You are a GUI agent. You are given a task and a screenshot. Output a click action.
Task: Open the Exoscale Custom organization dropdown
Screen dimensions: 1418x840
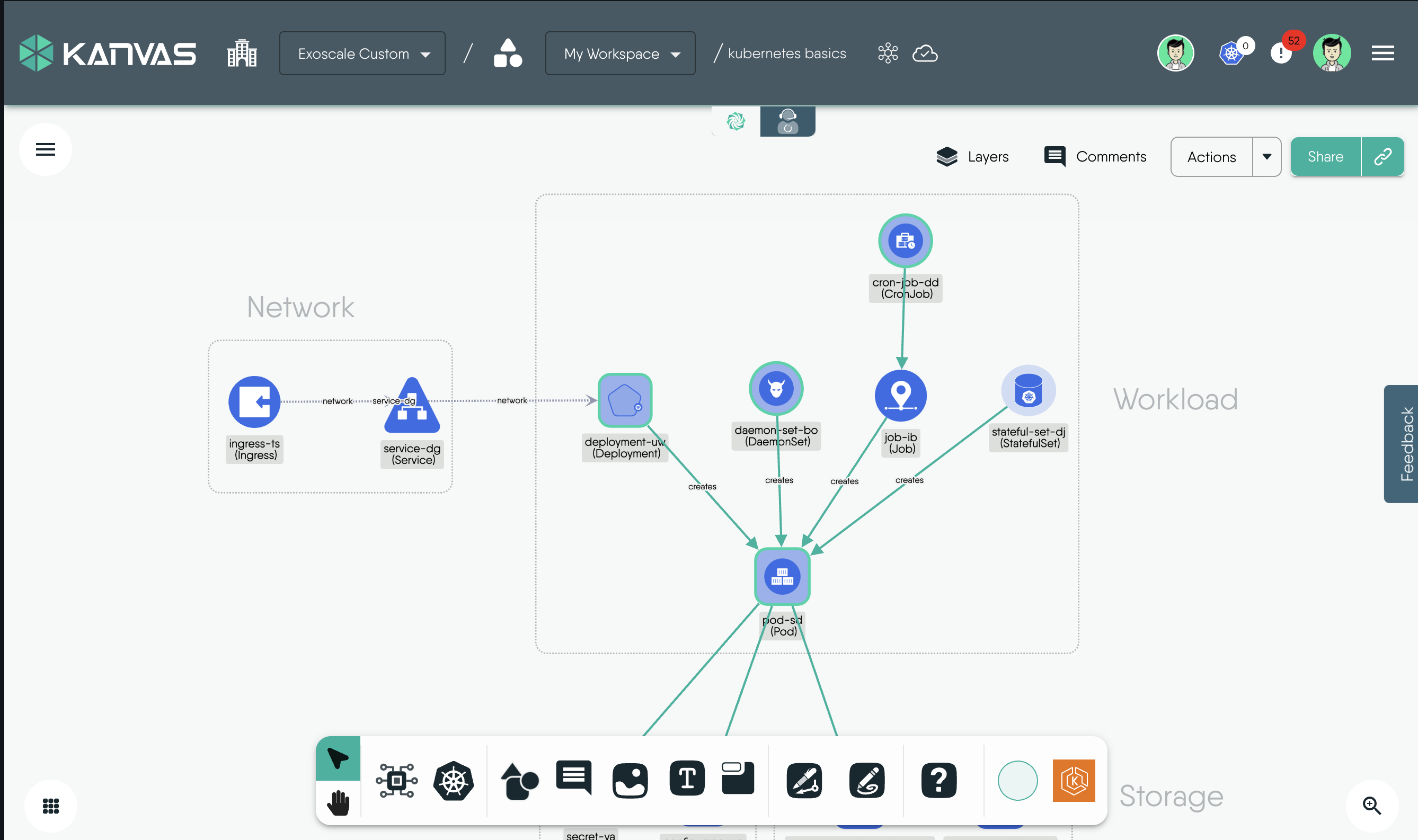tap(362, 54)
